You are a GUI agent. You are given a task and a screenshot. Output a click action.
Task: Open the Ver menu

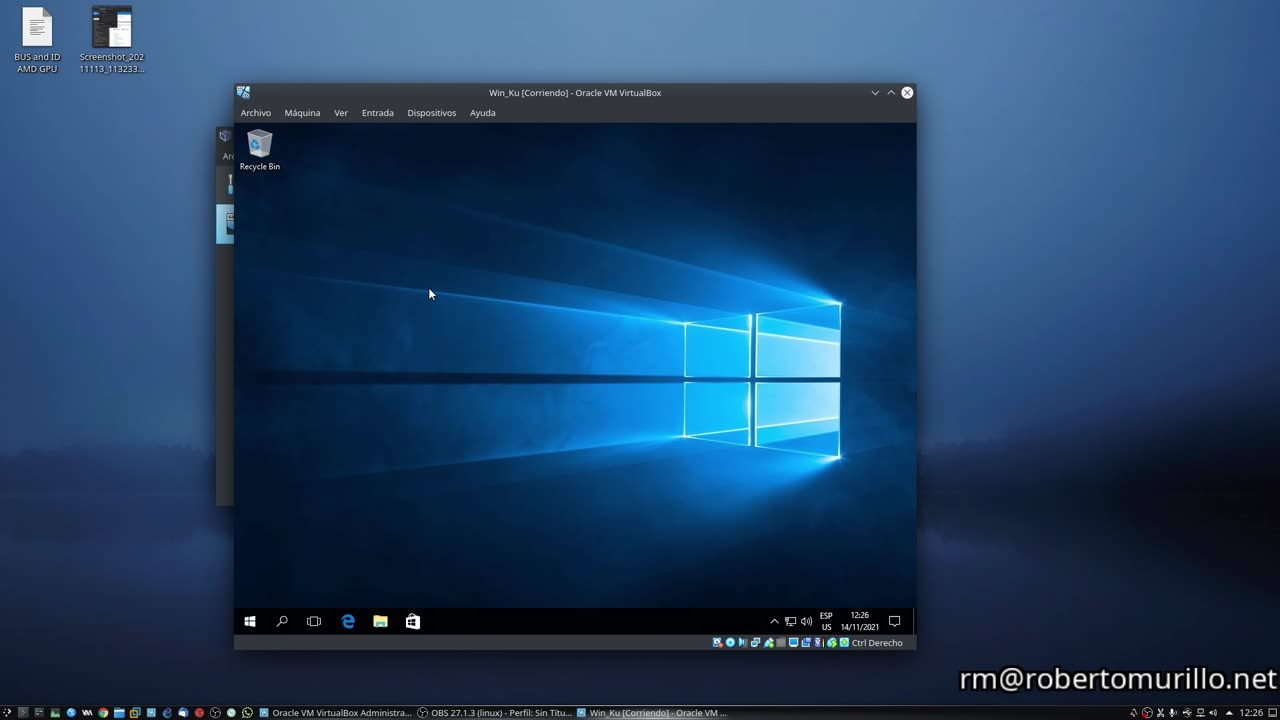(341, 113)
